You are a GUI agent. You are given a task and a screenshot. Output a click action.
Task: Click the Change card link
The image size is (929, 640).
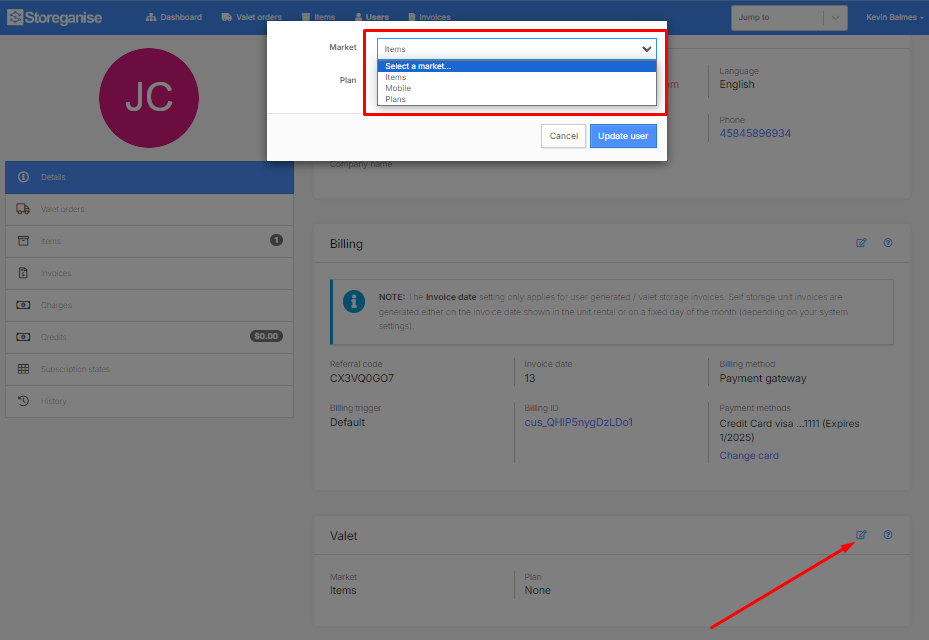749,456
